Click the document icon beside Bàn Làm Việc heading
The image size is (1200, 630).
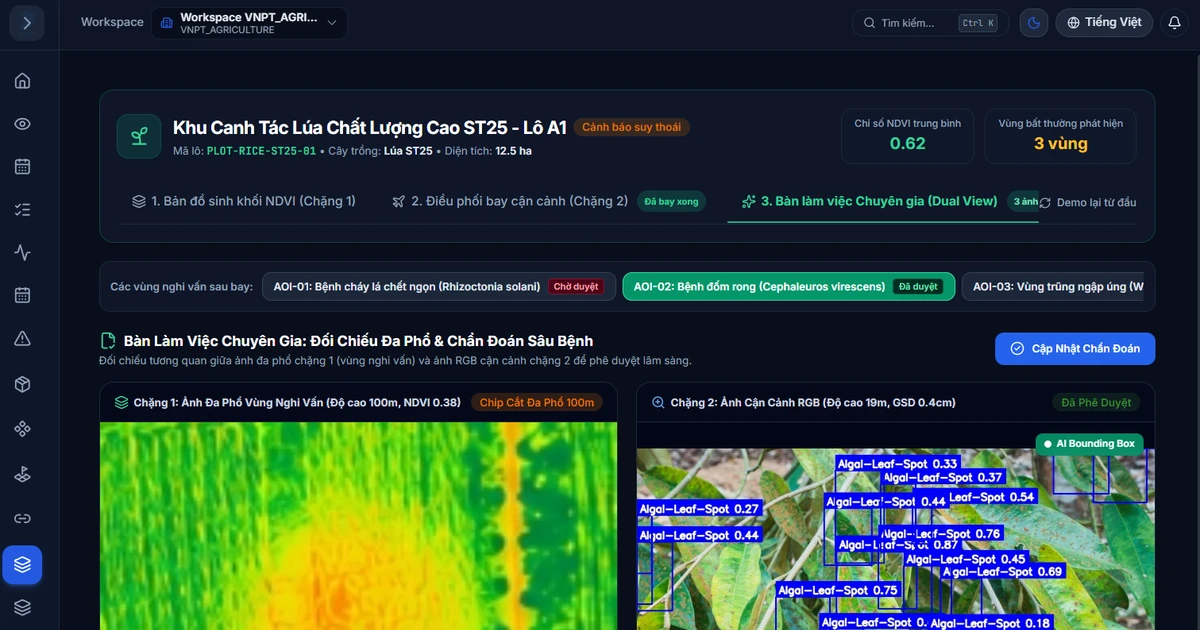click(x=108, y=341)
